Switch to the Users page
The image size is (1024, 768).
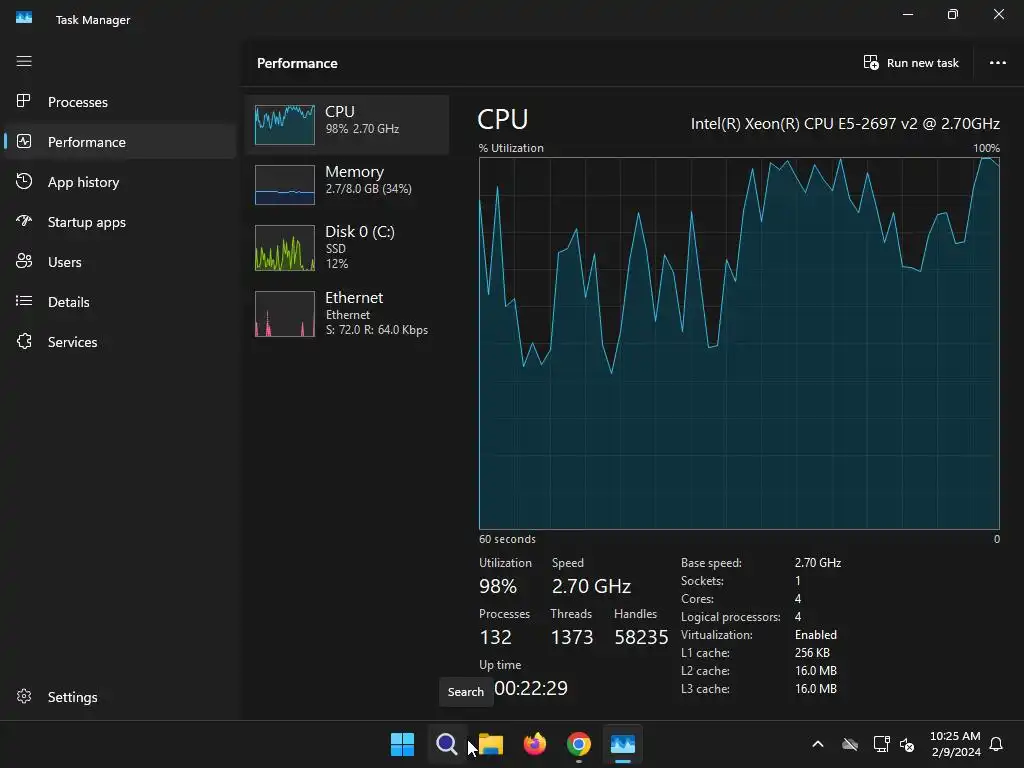point(65,262)
